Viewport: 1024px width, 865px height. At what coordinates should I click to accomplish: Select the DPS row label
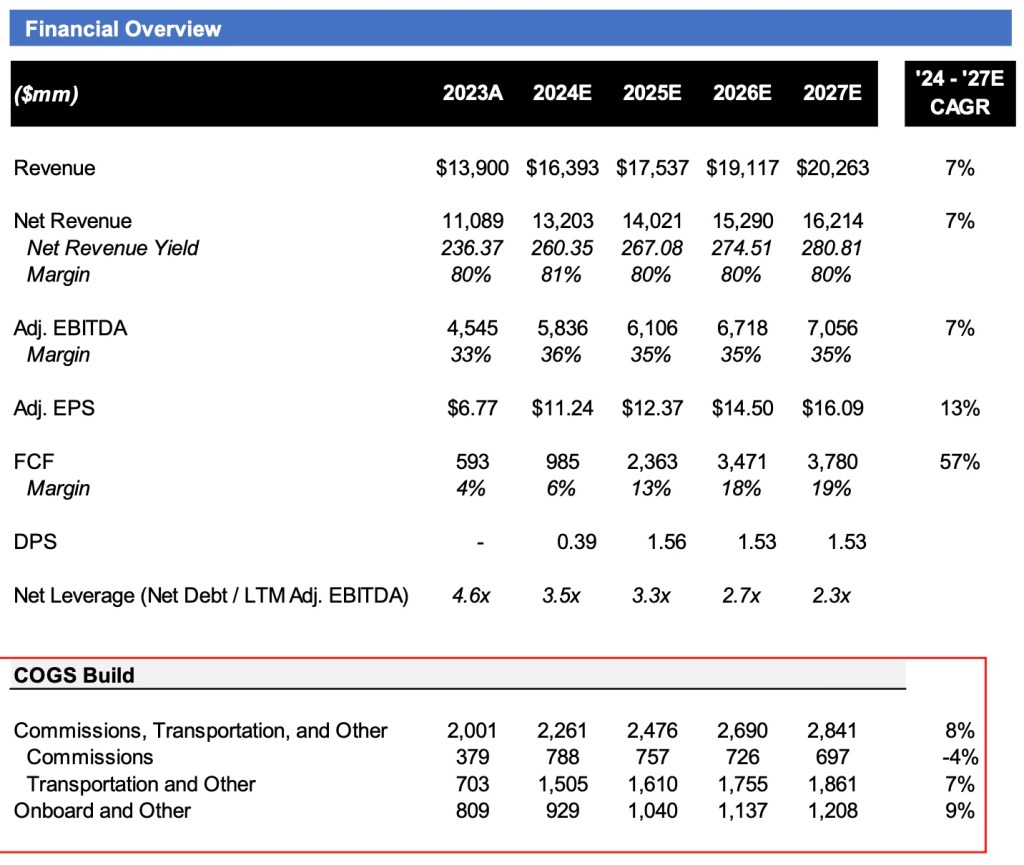tap(34, 542)
